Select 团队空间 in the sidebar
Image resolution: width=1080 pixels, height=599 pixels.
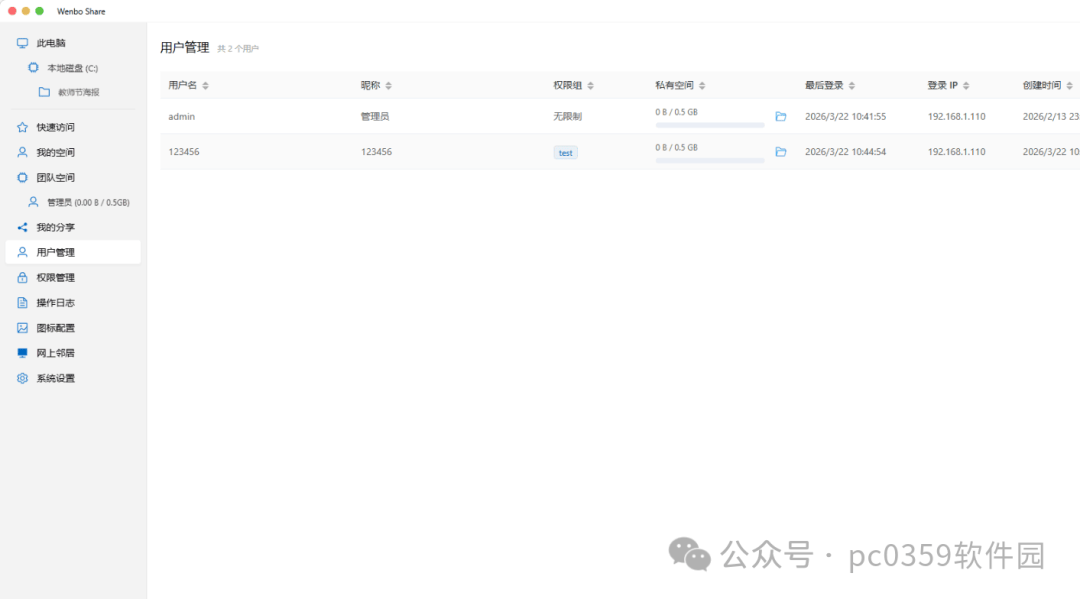(55, 177)
